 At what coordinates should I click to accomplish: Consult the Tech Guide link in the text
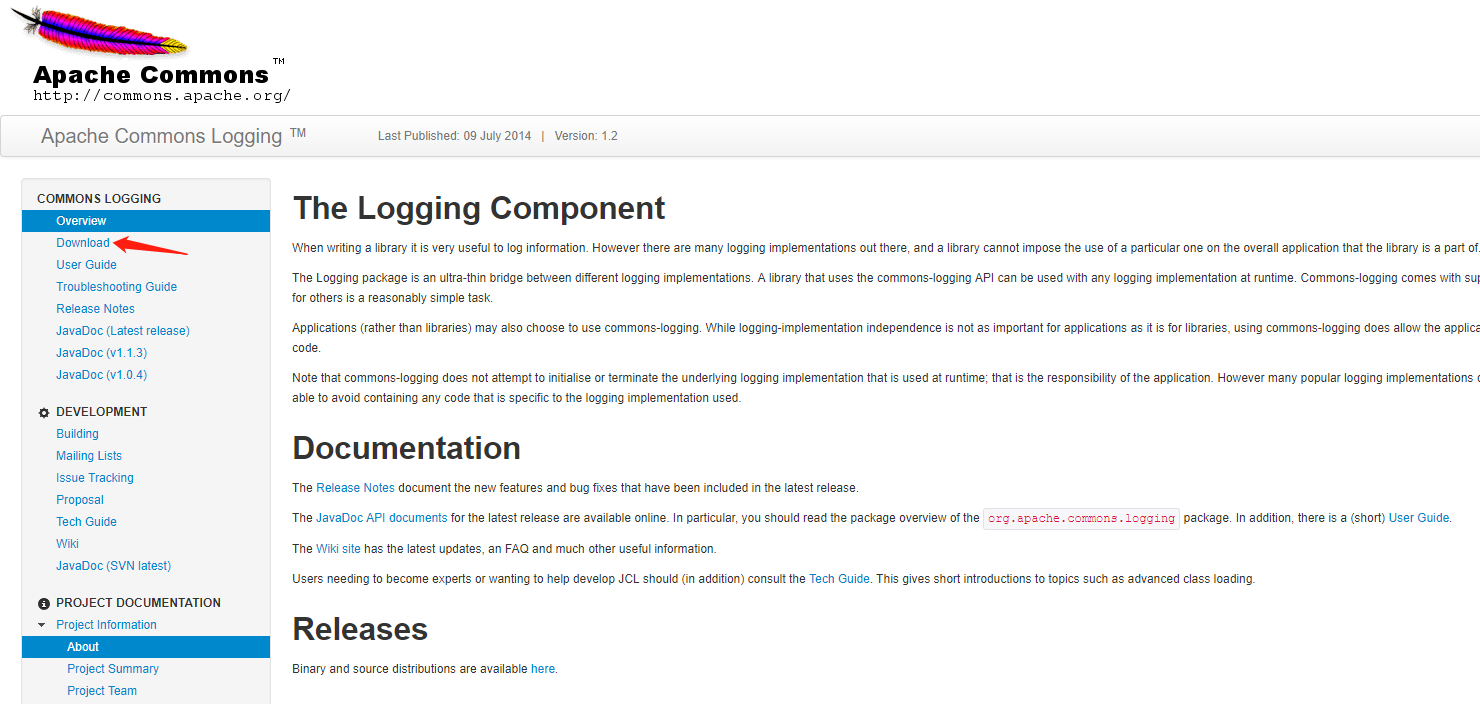tap(839, 578)
